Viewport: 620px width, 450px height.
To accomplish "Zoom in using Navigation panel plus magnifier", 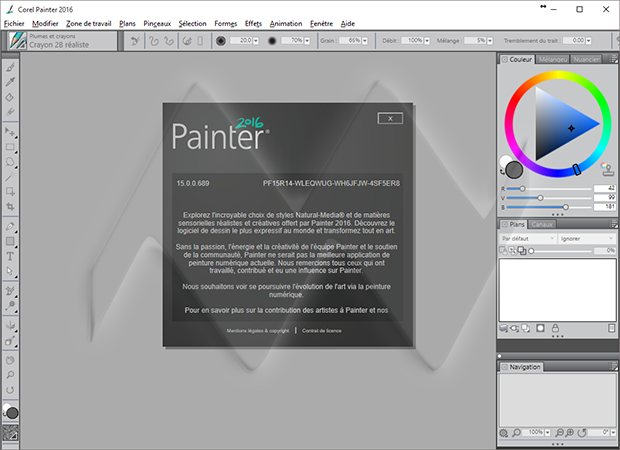I will (569, 433).
